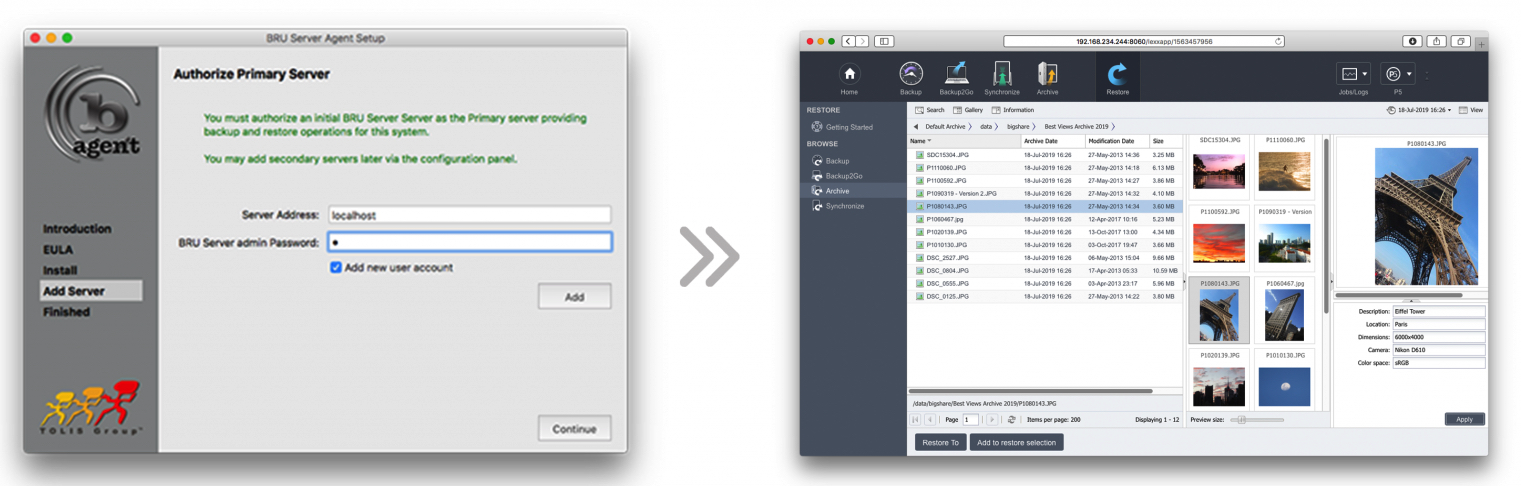1521x486 pixels.
Task: Click browser forward button
Action: coord(862,41)
